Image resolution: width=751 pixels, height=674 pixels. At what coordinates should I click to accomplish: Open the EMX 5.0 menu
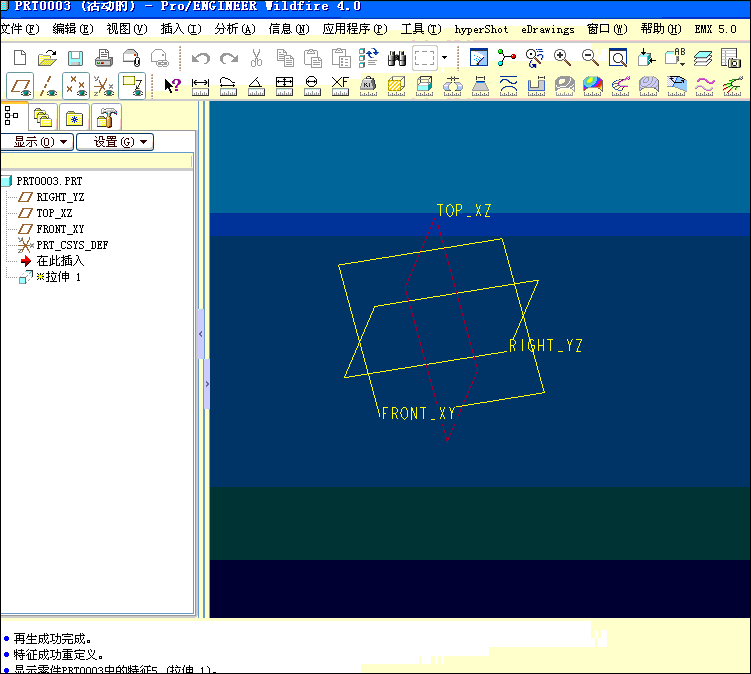tap(715, 29)
